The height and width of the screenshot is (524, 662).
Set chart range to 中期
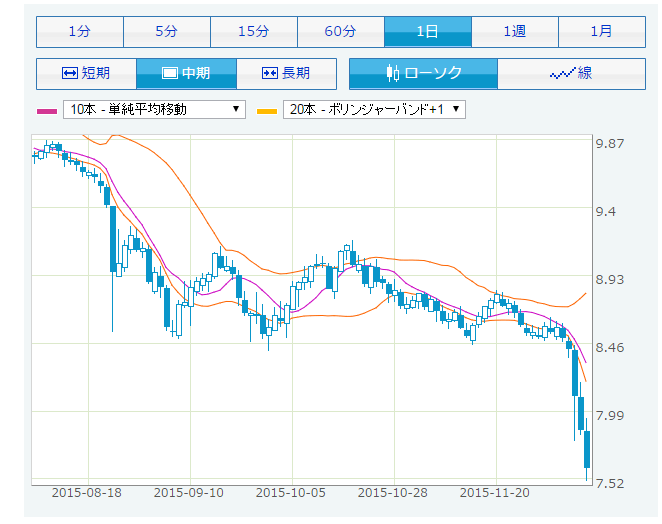pos(186,73)
